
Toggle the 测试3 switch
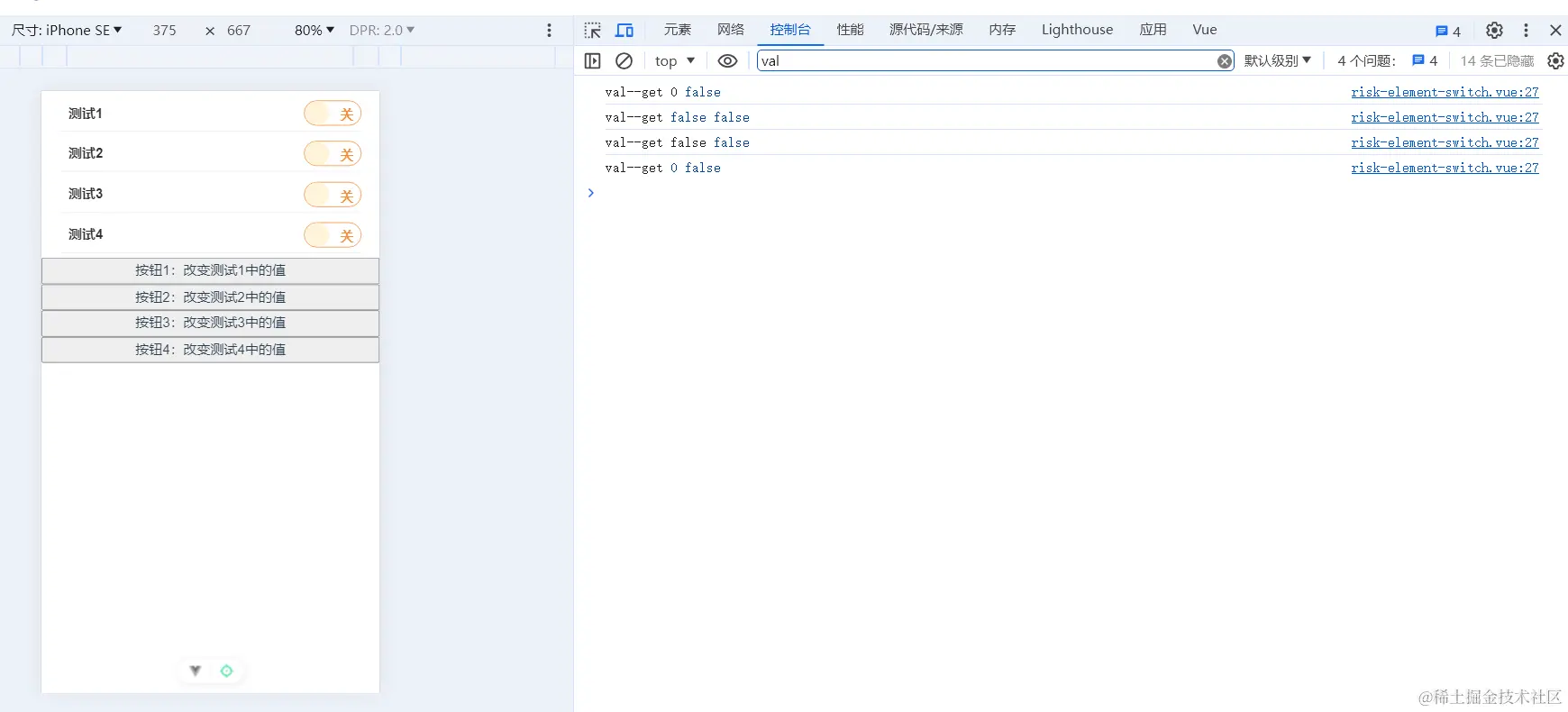pos(333,195)
